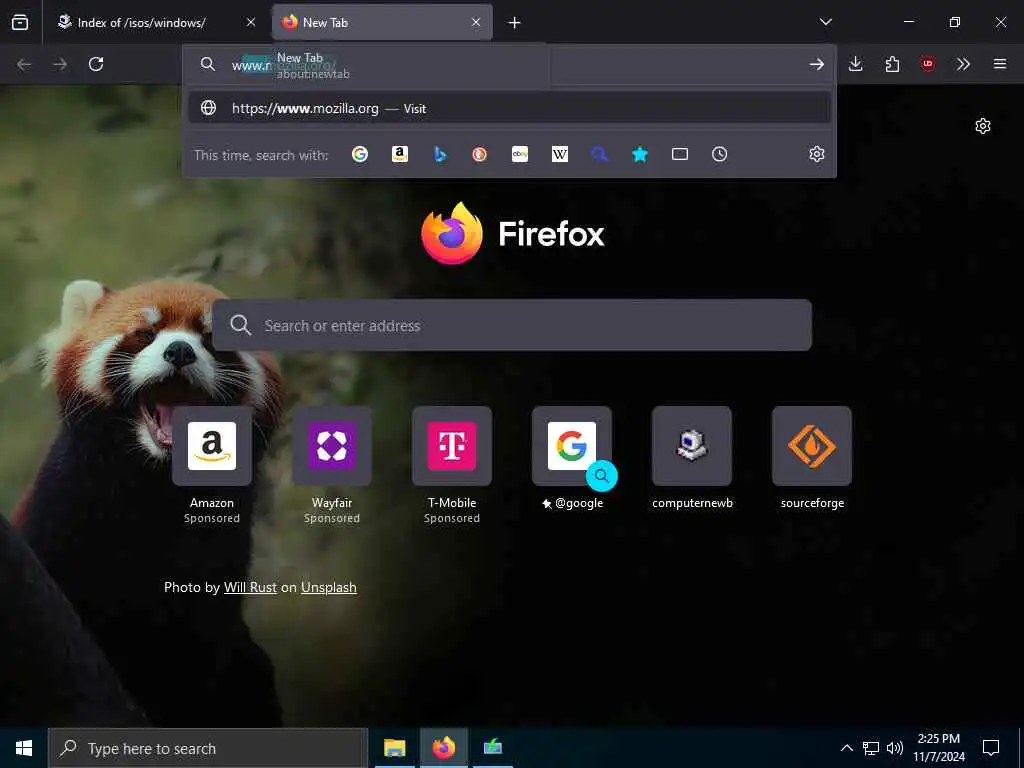This screenshot has height=768, width=1024.
Task: Search this time with DuckDuckGo
Action: coord(480,154)
